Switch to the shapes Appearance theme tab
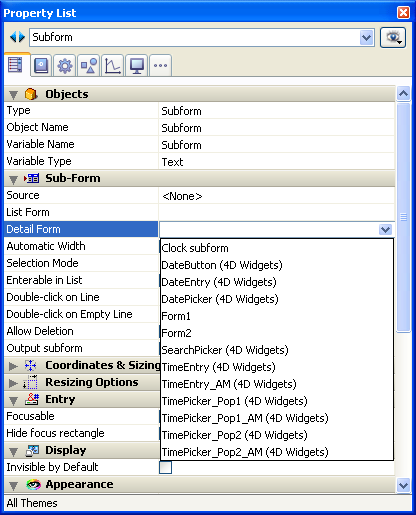The width and height of the screenshot is (416, 515). point(89,66)
